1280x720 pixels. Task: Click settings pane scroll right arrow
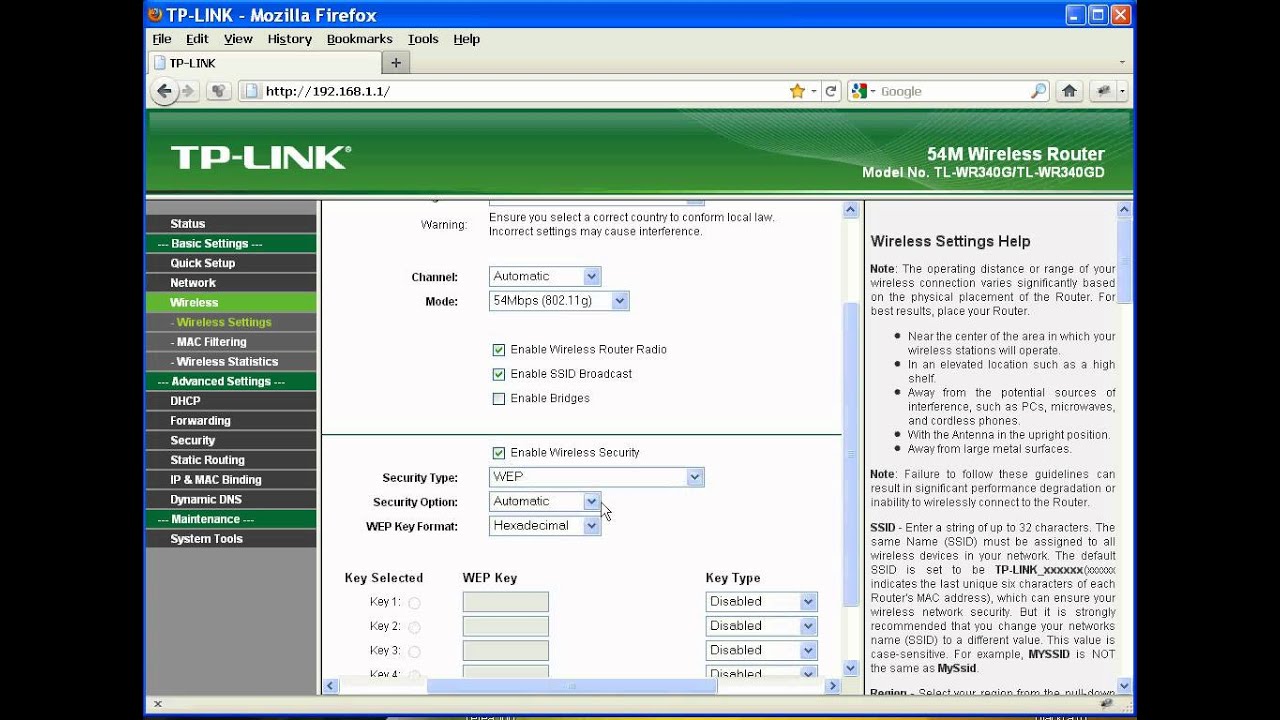pos(833,686)
